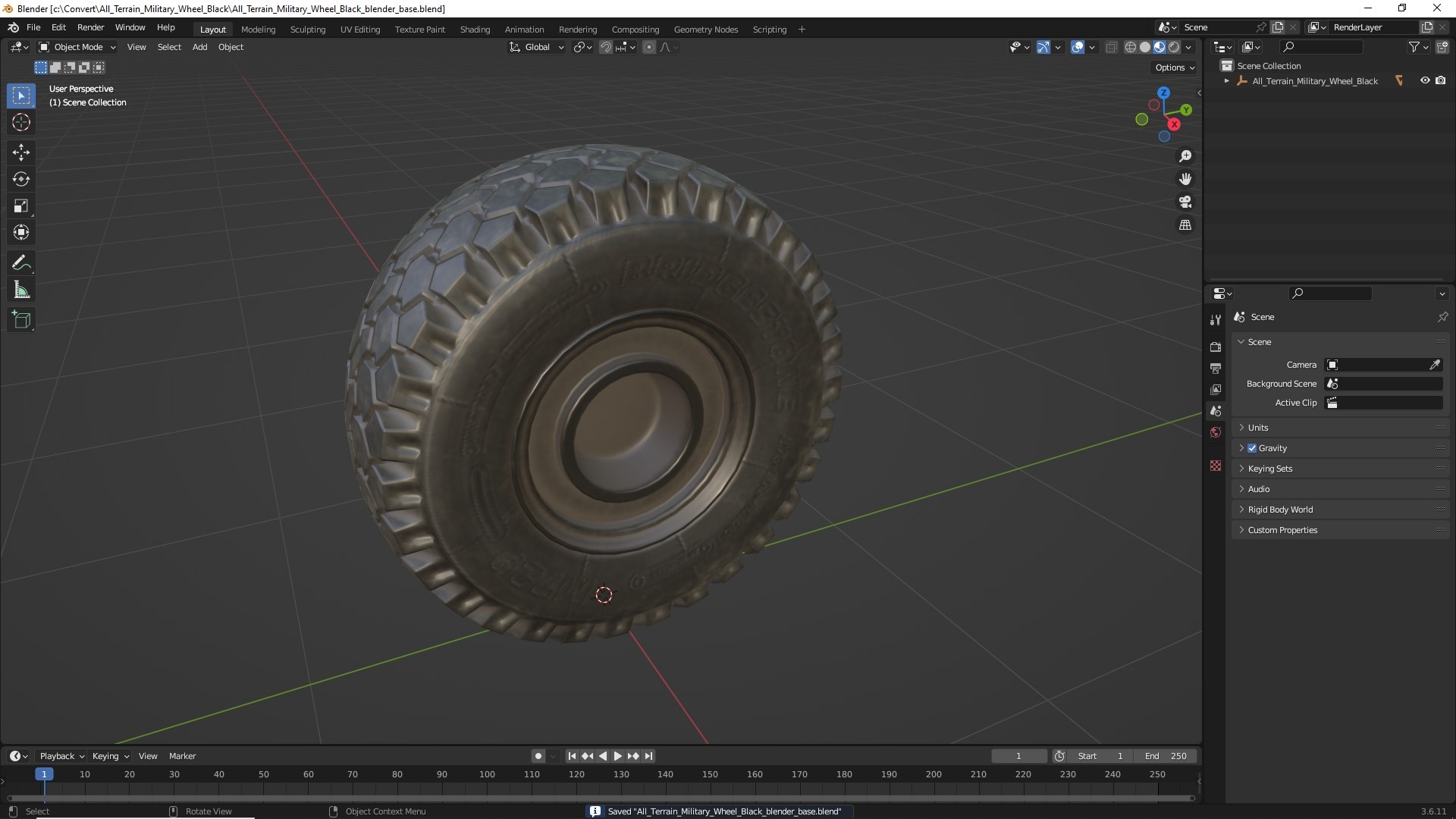Jump to the timeline start frame

click(x=572, y=756)
